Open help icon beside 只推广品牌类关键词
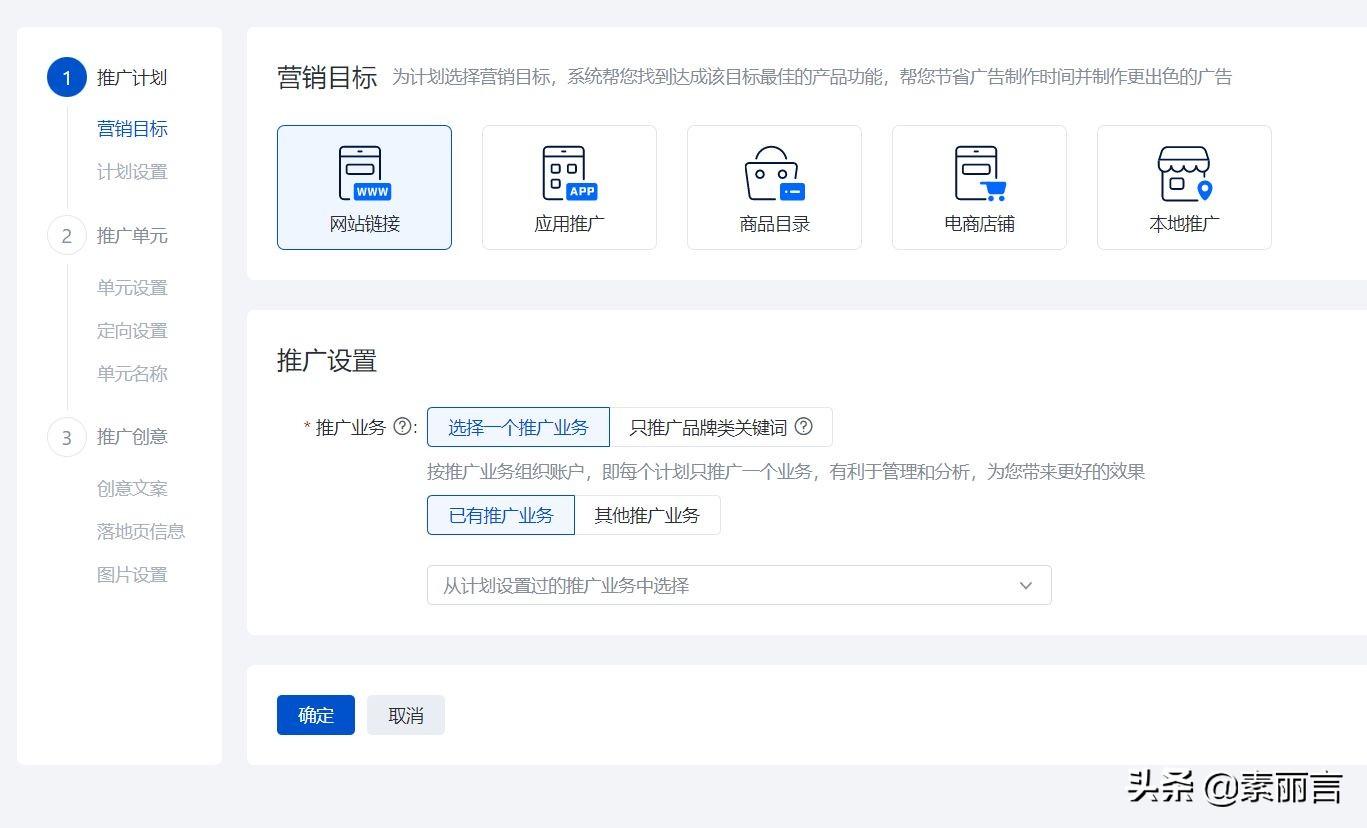This screenshot has width=1367, height=828. pos(803,427)
